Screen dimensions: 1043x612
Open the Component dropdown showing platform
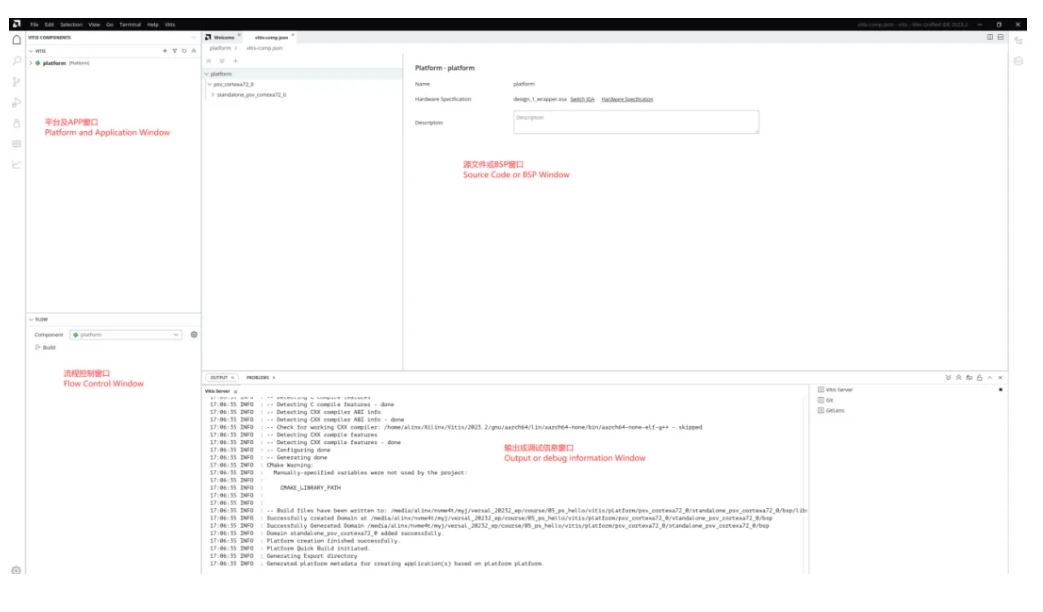tap(125, 334)
